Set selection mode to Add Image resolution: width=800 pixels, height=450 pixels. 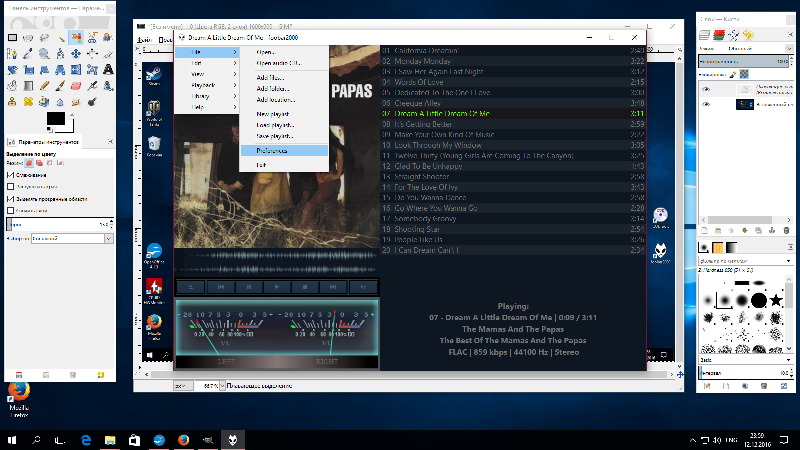coord(39,163)
